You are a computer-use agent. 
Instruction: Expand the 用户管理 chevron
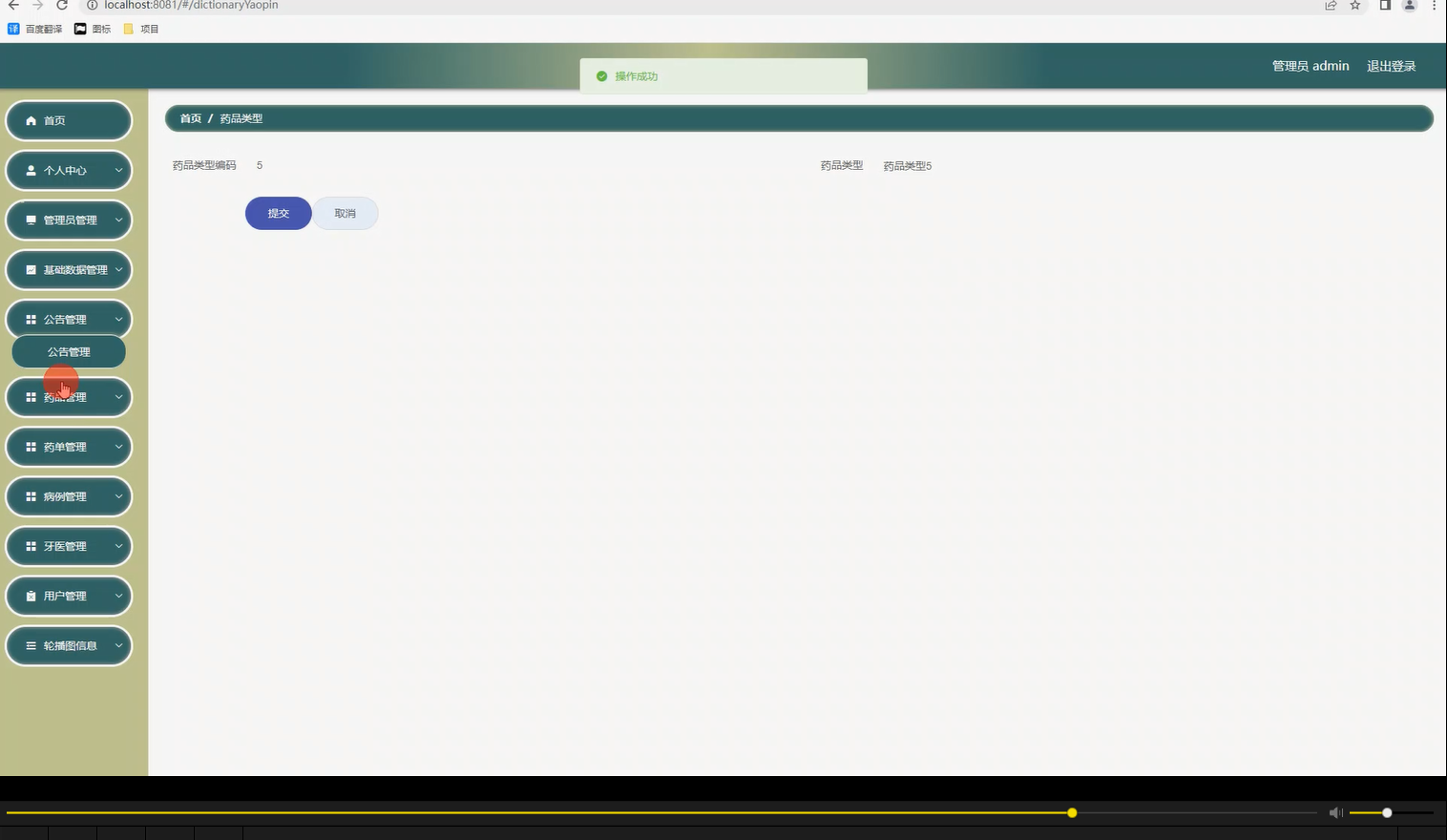[x=118, y=596]
